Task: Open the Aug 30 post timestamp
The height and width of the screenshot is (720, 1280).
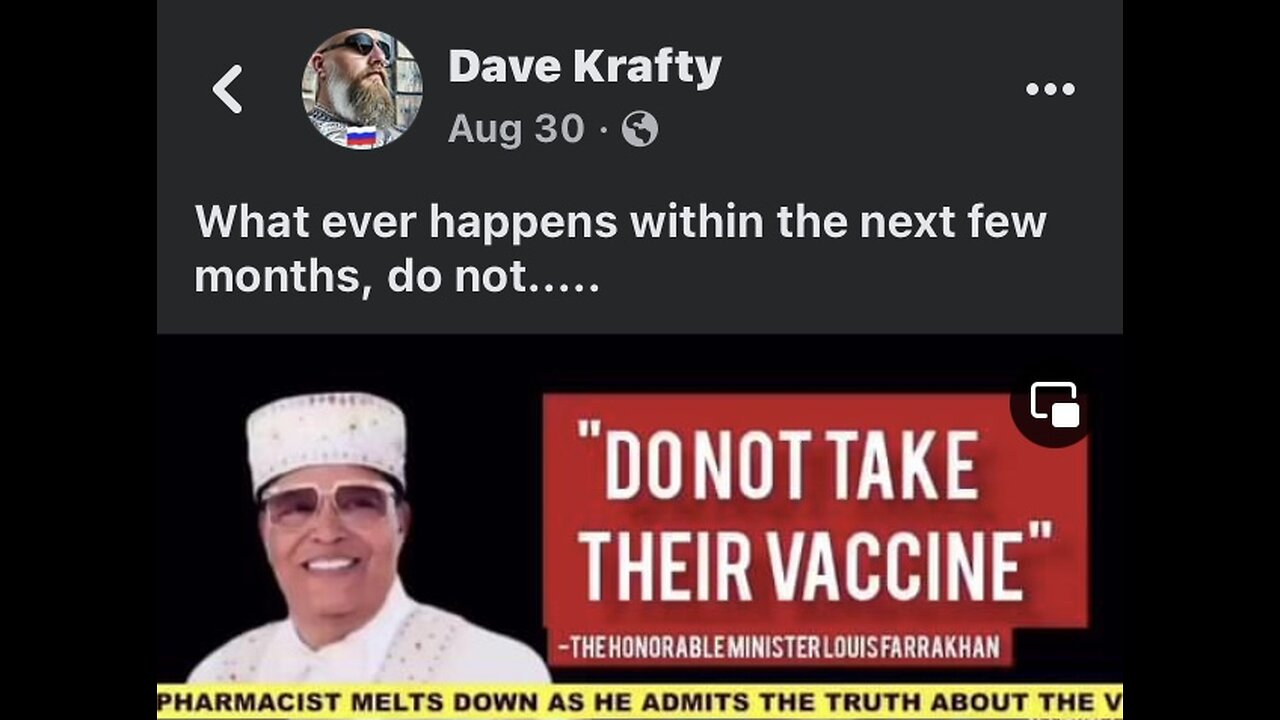Action: pos(516,129)
